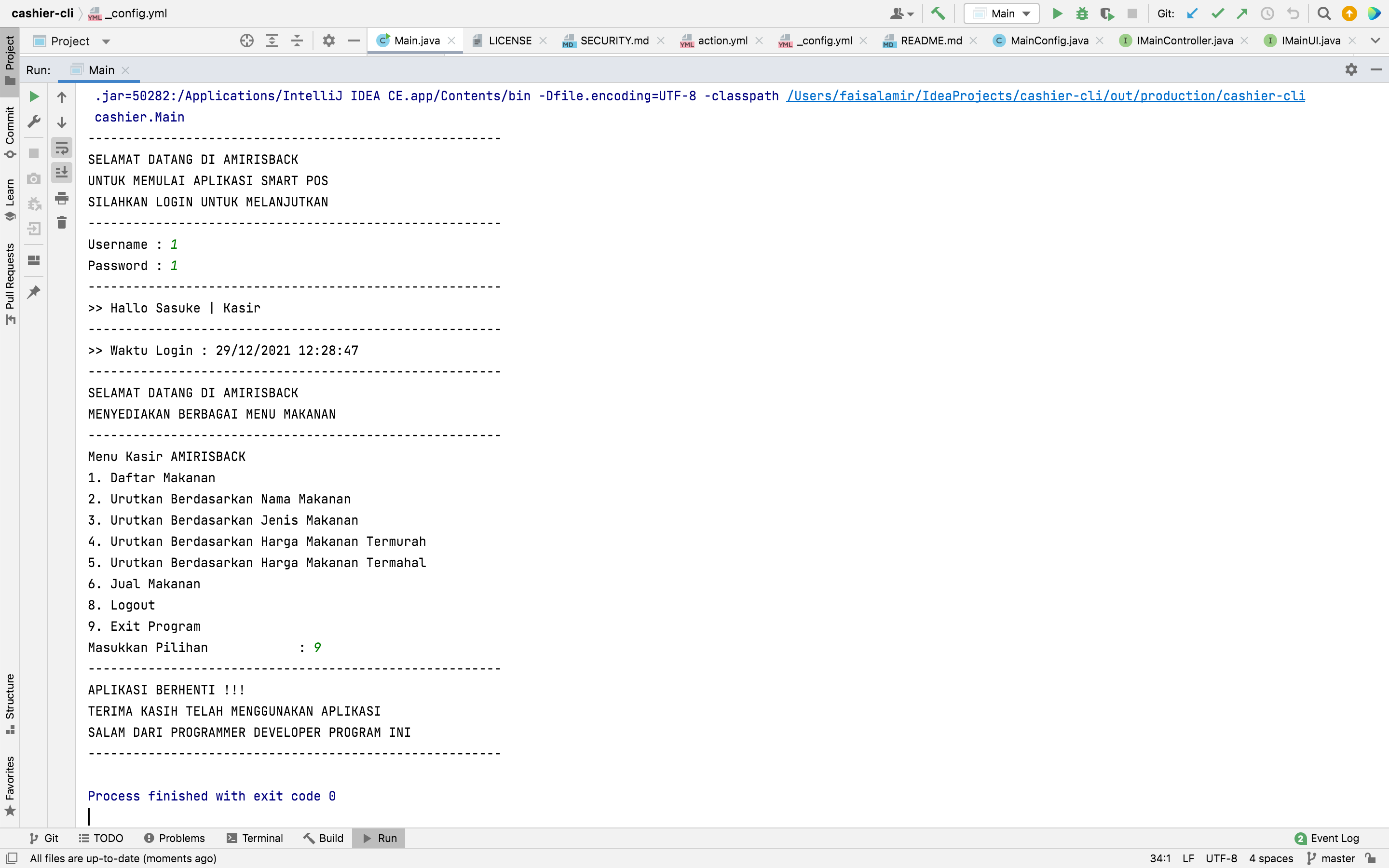The height and width of the screenshot is (868, 1389).
Task: Show hidden editor tabs chevron
Action: click(1375, 40)
